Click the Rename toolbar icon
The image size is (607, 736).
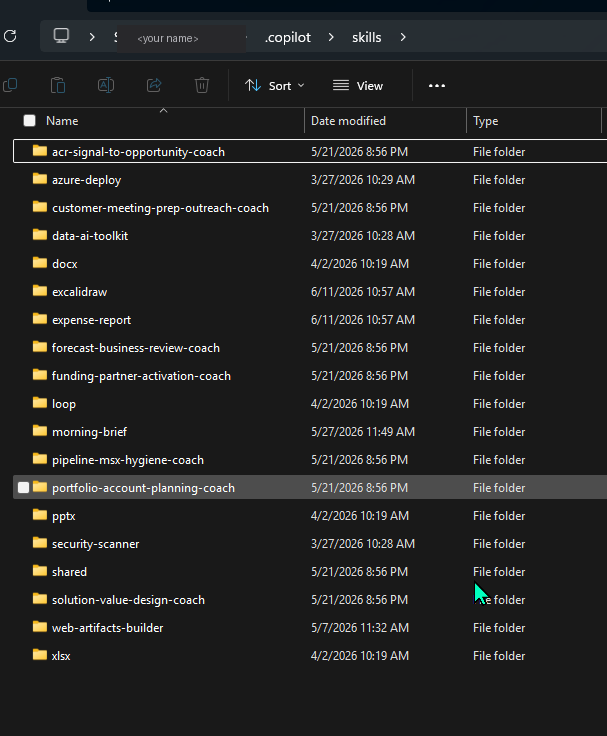[106, 85]
